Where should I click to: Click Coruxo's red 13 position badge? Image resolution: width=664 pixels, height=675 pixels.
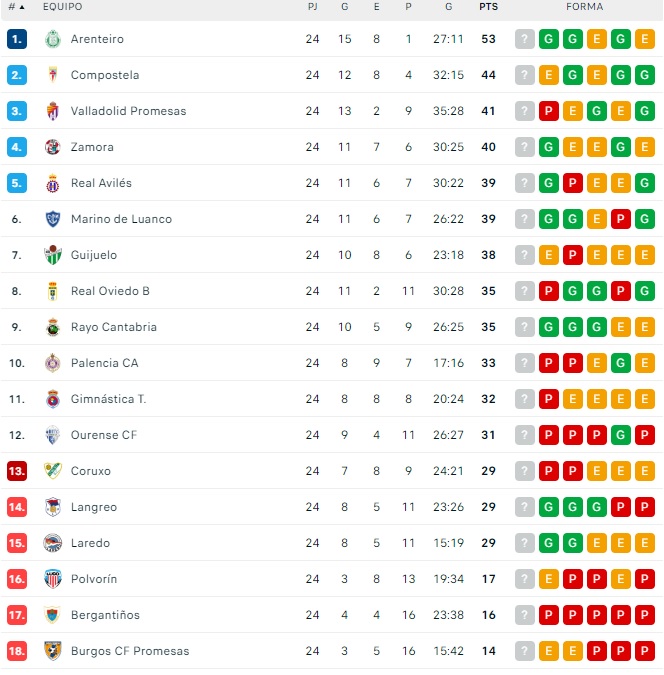(x=17, y=471)
